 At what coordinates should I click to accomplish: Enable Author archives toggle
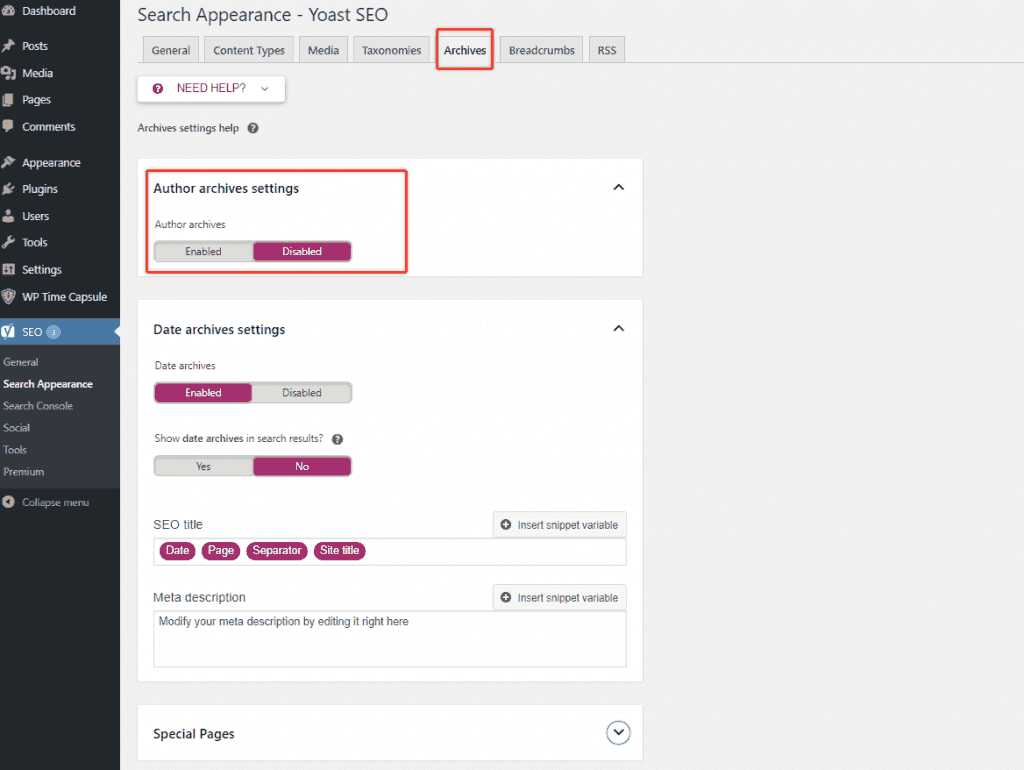203,252
